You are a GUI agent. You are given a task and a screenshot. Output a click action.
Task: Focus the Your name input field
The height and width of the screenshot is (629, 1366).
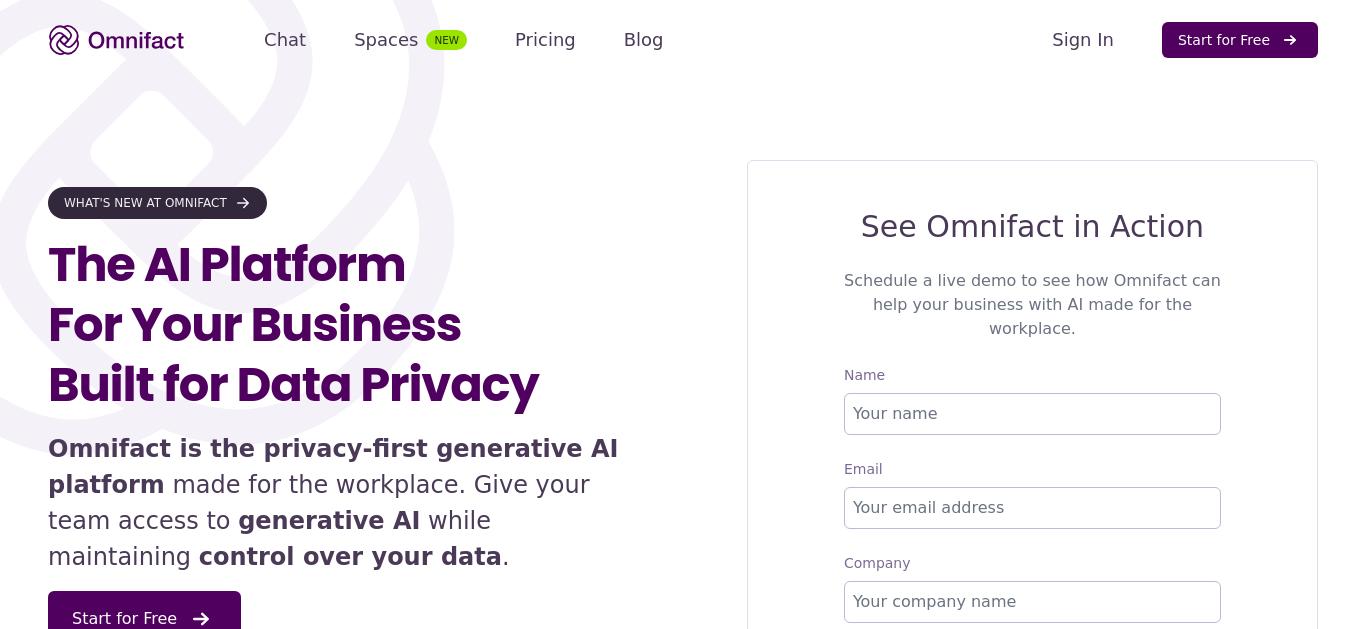coord(1032,414)
